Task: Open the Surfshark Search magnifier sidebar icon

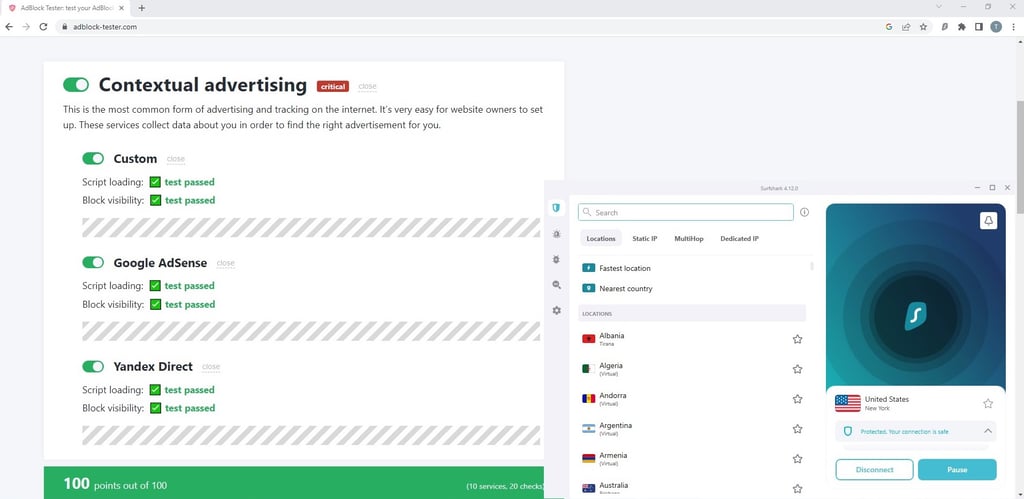Action: pyautogui.click(x=556, y=285)
